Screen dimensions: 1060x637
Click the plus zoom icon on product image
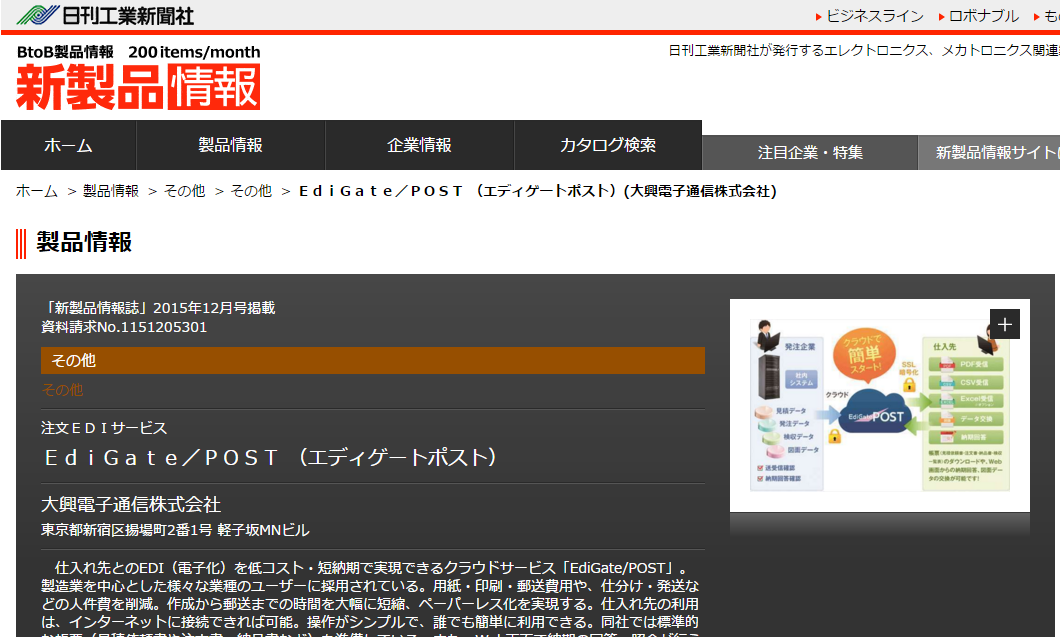click(x=1004, y=323)
